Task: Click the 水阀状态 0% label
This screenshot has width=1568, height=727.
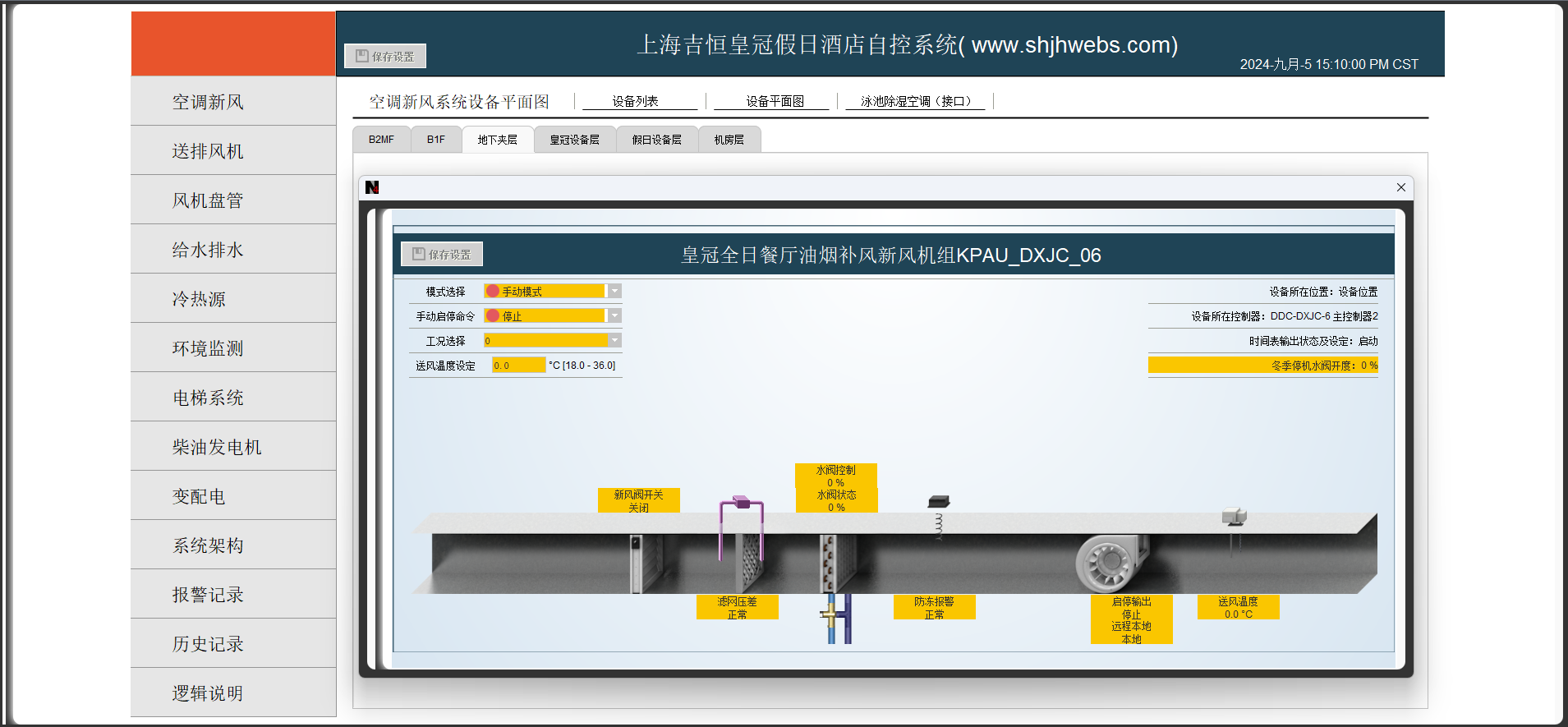Action: click(836, 500)
